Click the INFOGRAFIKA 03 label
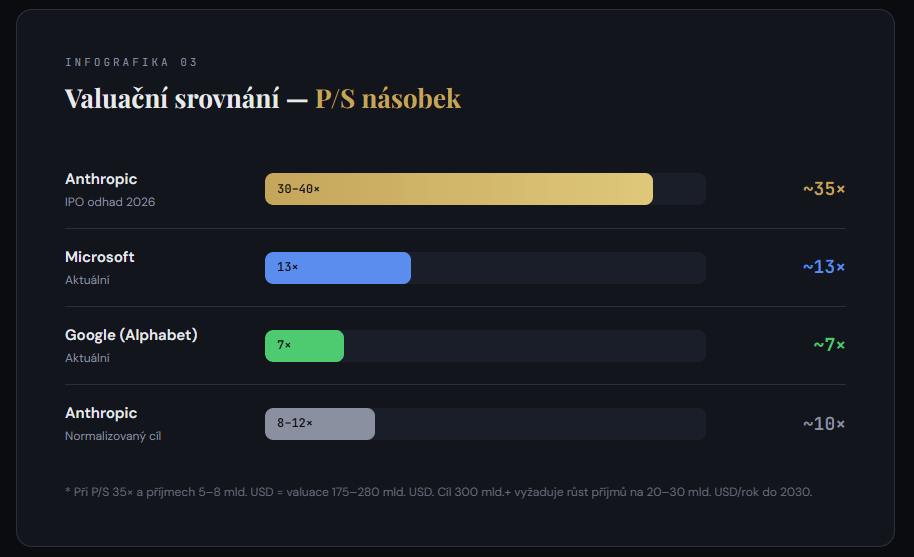This screenshot has height=557, width=914. coord(131,62)
